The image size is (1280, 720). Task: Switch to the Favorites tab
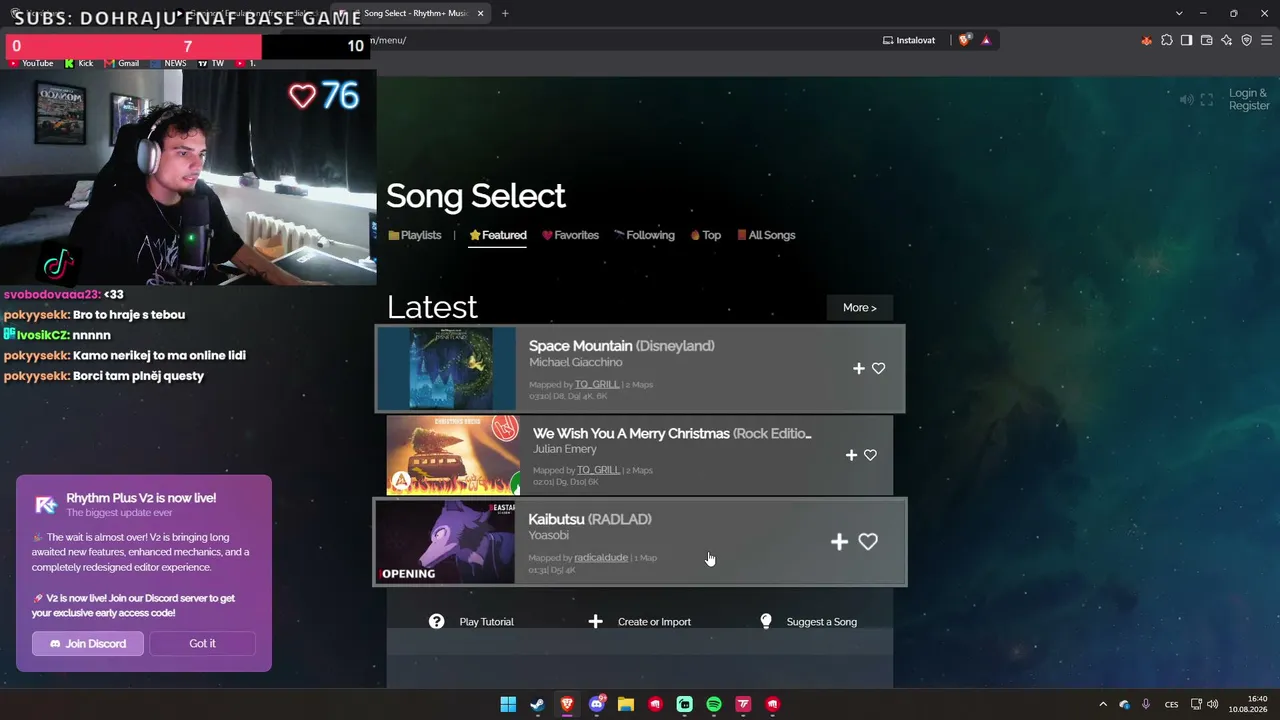pyautogui.click(x=570, y=235)
